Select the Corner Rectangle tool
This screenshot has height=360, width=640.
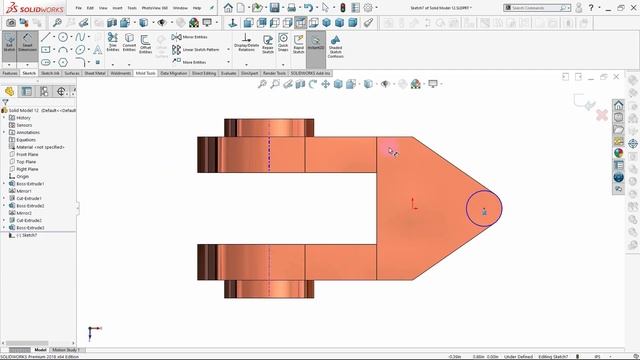click(x=46, y=50)
